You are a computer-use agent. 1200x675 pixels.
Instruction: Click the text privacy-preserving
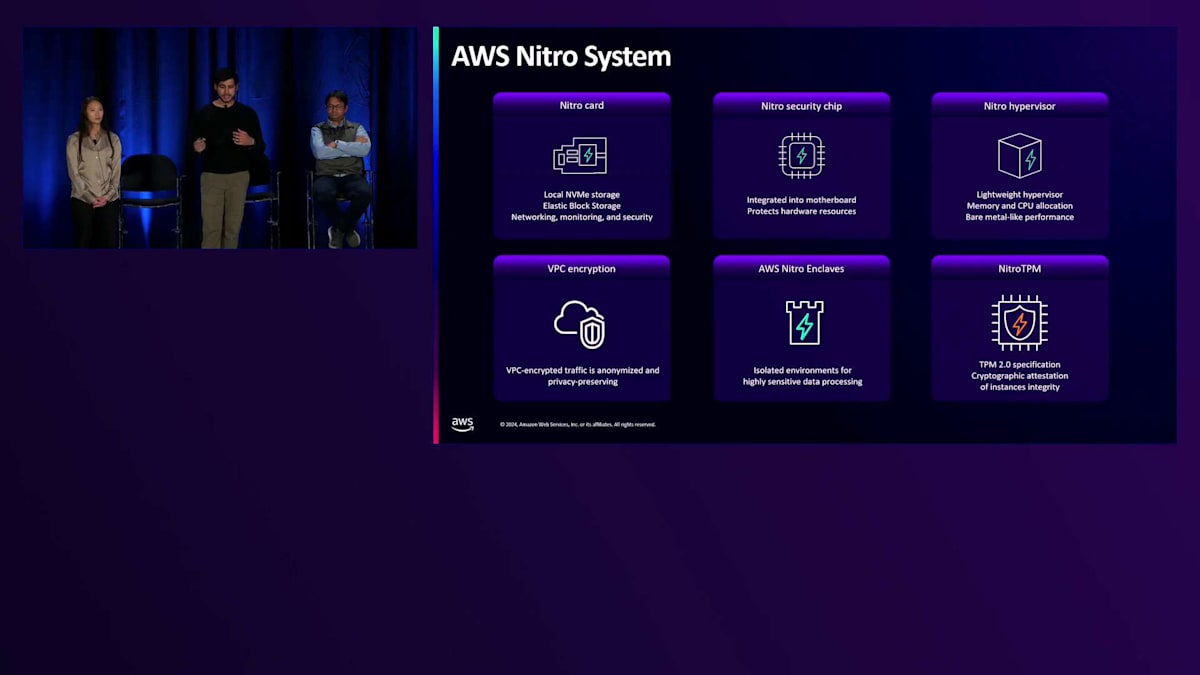tap(582, 381)
